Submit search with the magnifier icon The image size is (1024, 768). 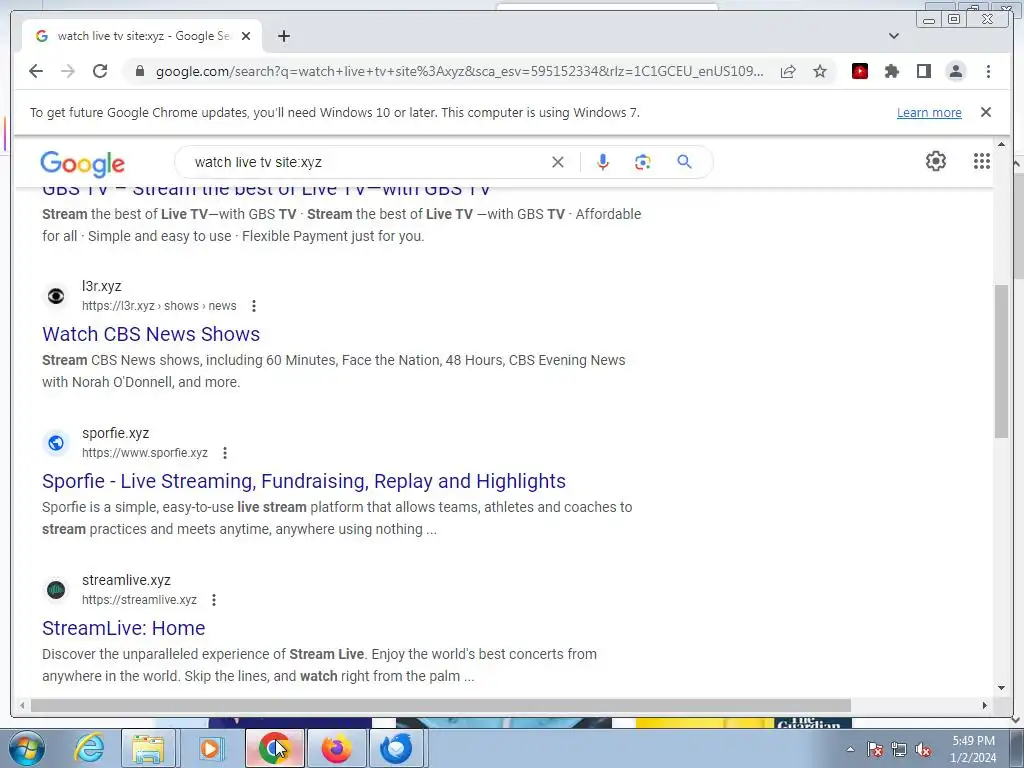pos(684,162)
